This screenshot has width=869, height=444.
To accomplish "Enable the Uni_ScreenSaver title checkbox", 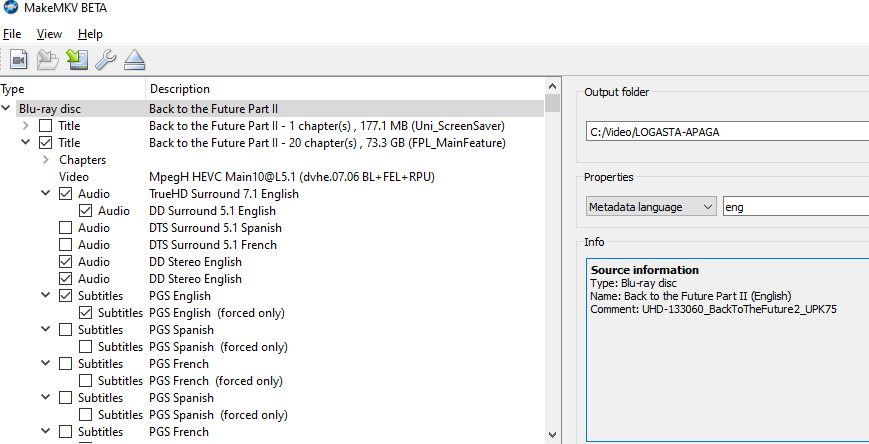I will pyautogui.click(x=45, y=126).
